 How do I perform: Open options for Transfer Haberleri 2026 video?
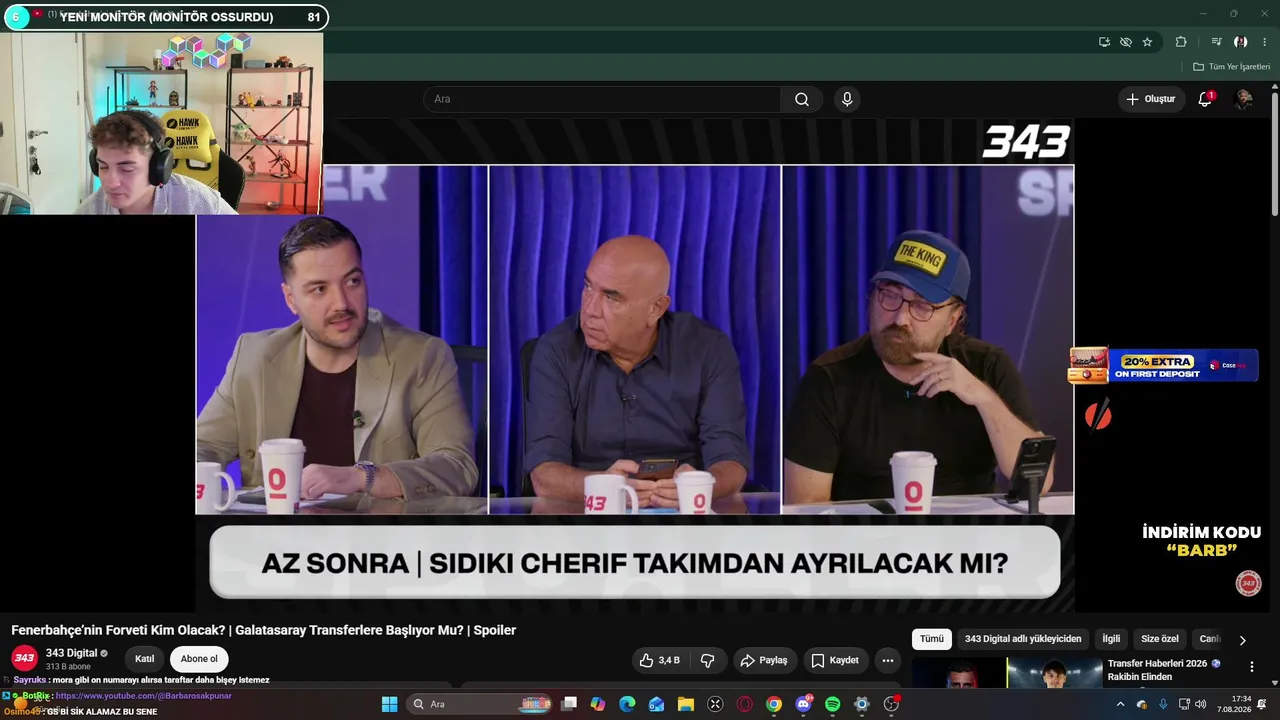[1251, 667]
